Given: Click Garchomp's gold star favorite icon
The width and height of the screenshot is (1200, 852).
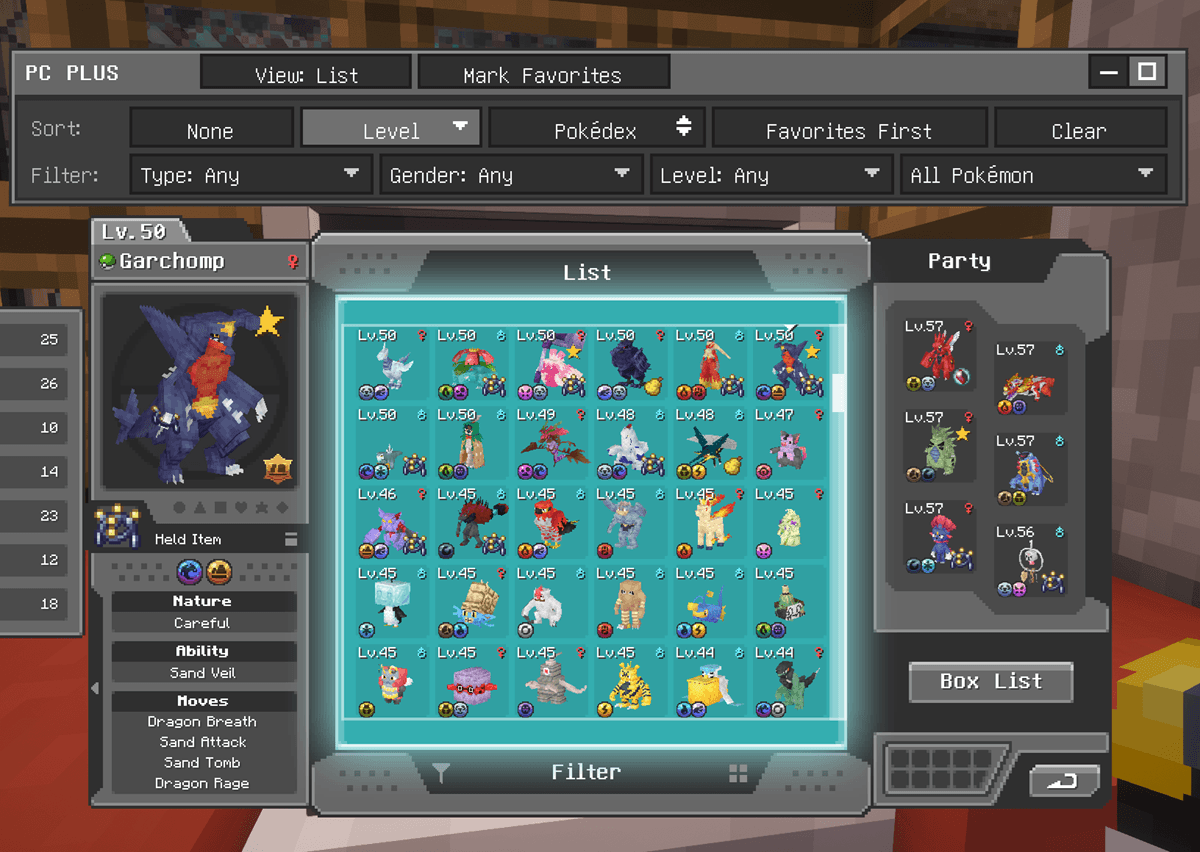Looking at the screenshot, I should point(270,321).
